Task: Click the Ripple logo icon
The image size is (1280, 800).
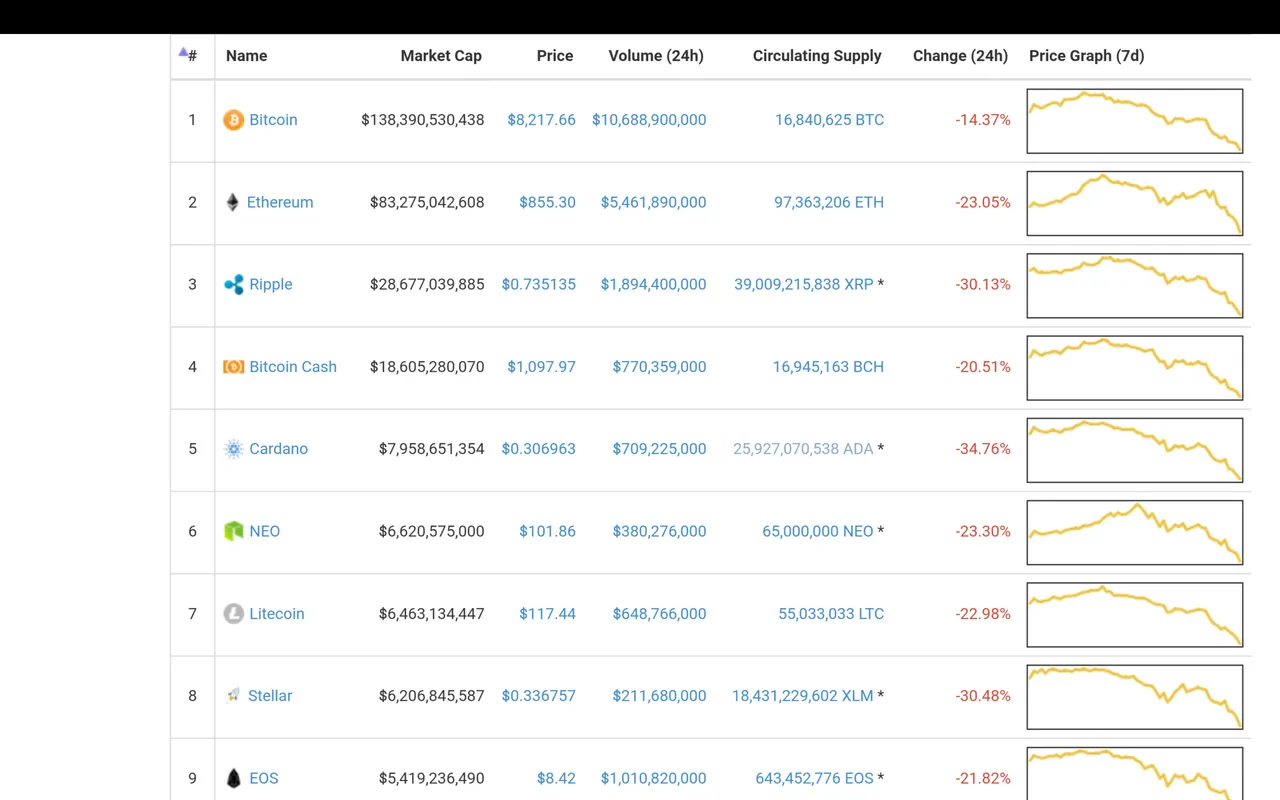Action: pos(233,285)
